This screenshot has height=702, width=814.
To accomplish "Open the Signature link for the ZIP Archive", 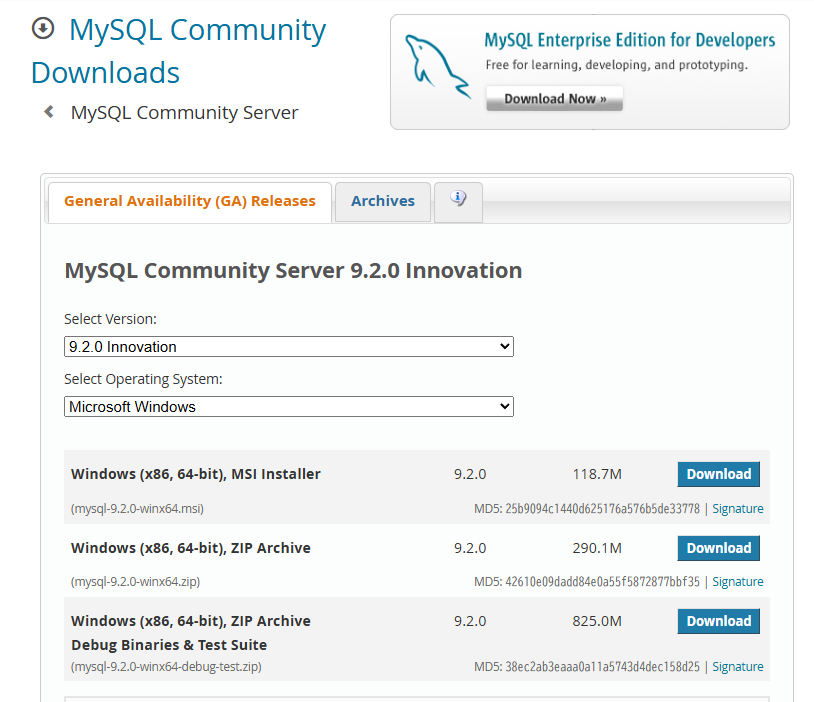I will (738, 581).
